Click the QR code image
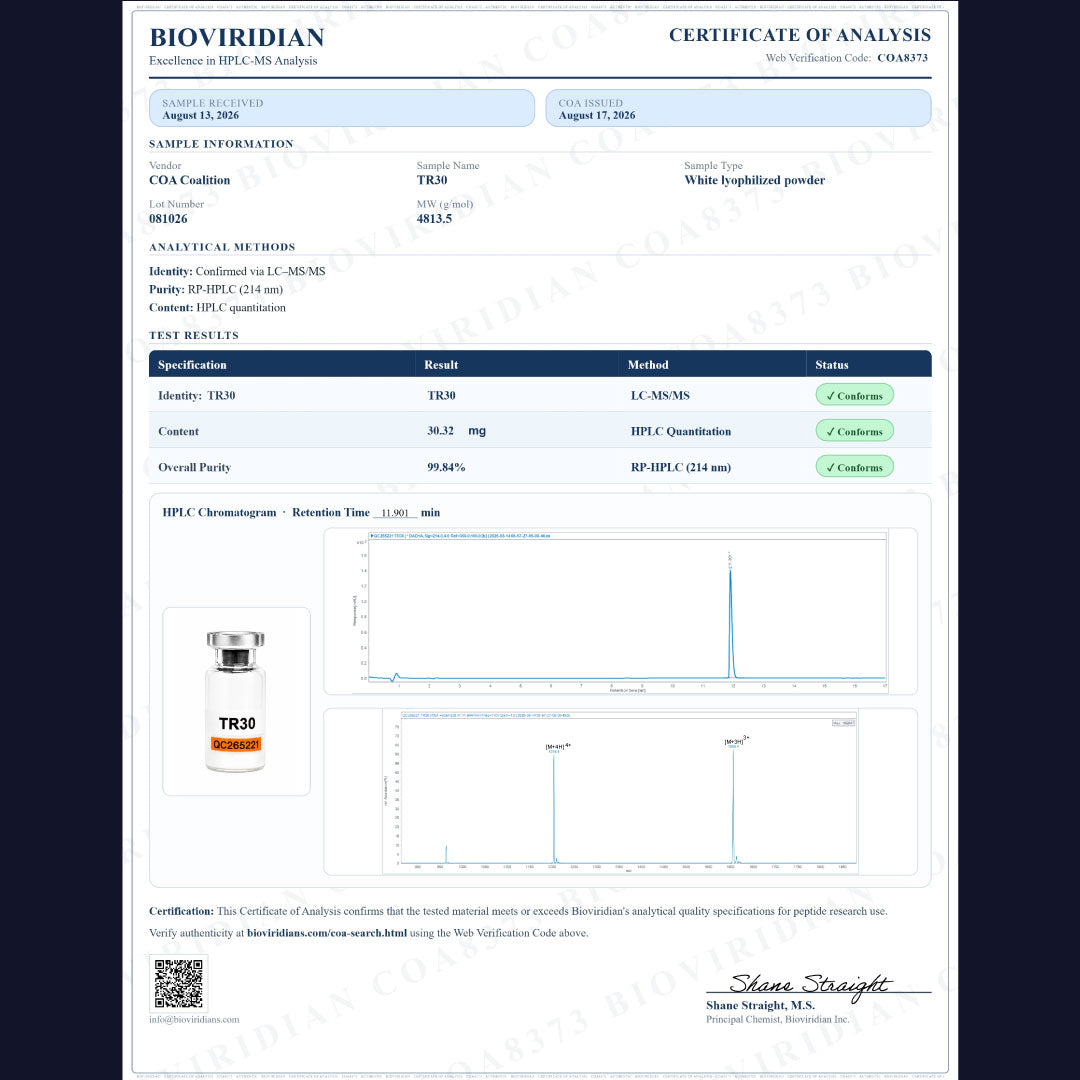The width and height of the screenshot is (1080, 1080). click(x=178, y=983)
